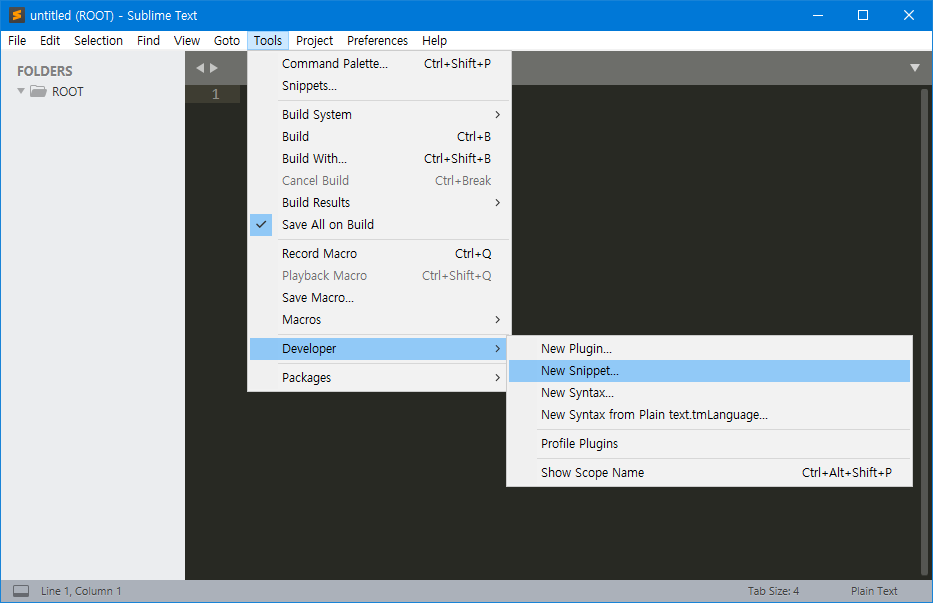Choose Command Palette… from the Tools menu
Viewport: 933px width, 603px height.
pos(380,64)
